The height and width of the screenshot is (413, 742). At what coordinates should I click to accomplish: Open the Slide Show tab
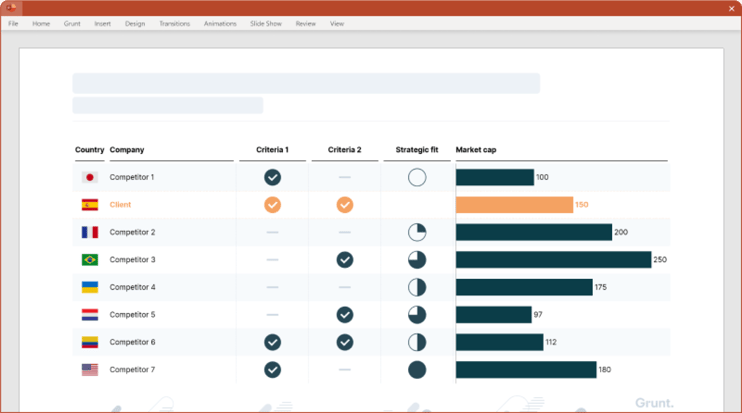pos(266,23)
